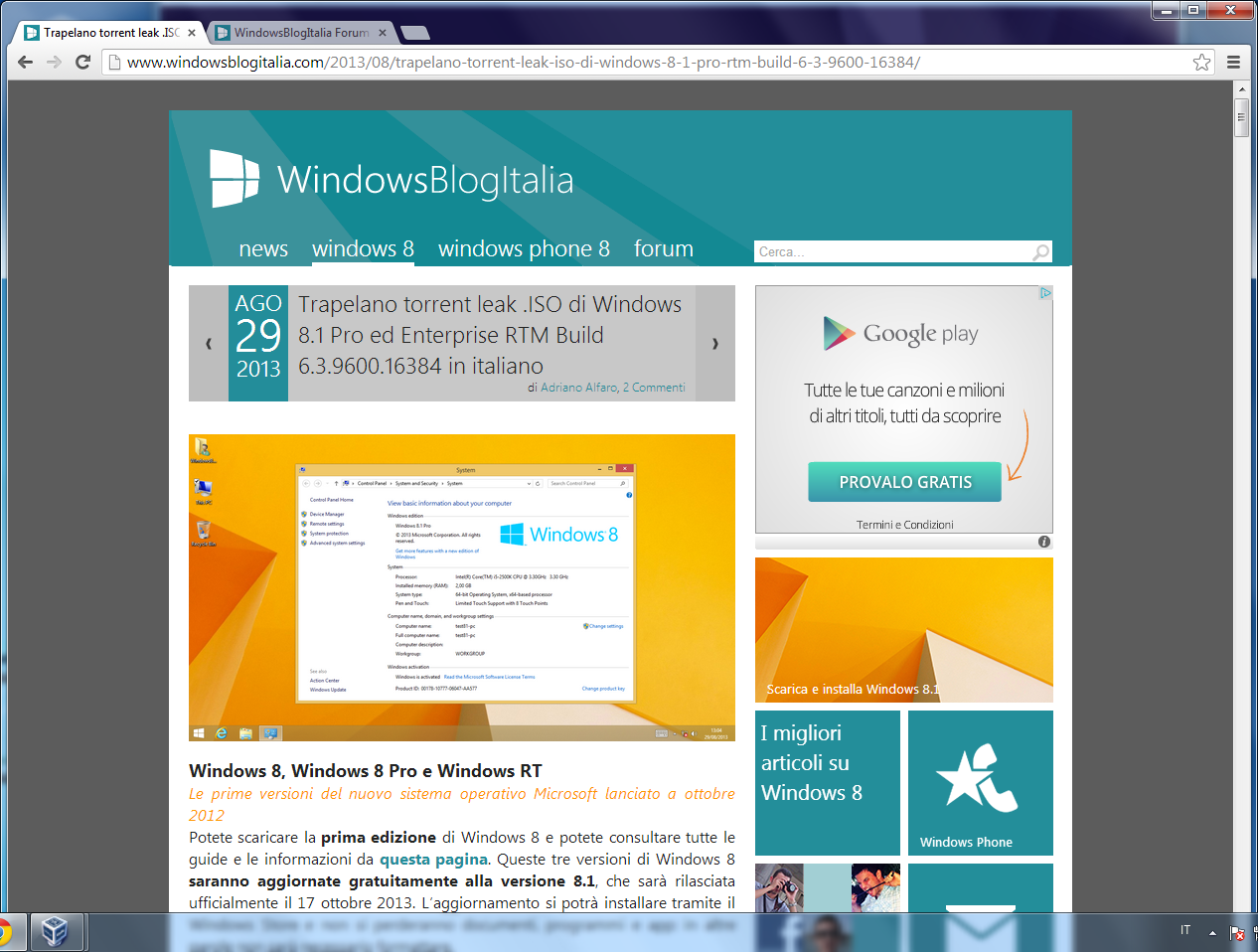Click the PROVALO GRATIS button
This screenshot has height=952, width=1258.
coord(905,482)
